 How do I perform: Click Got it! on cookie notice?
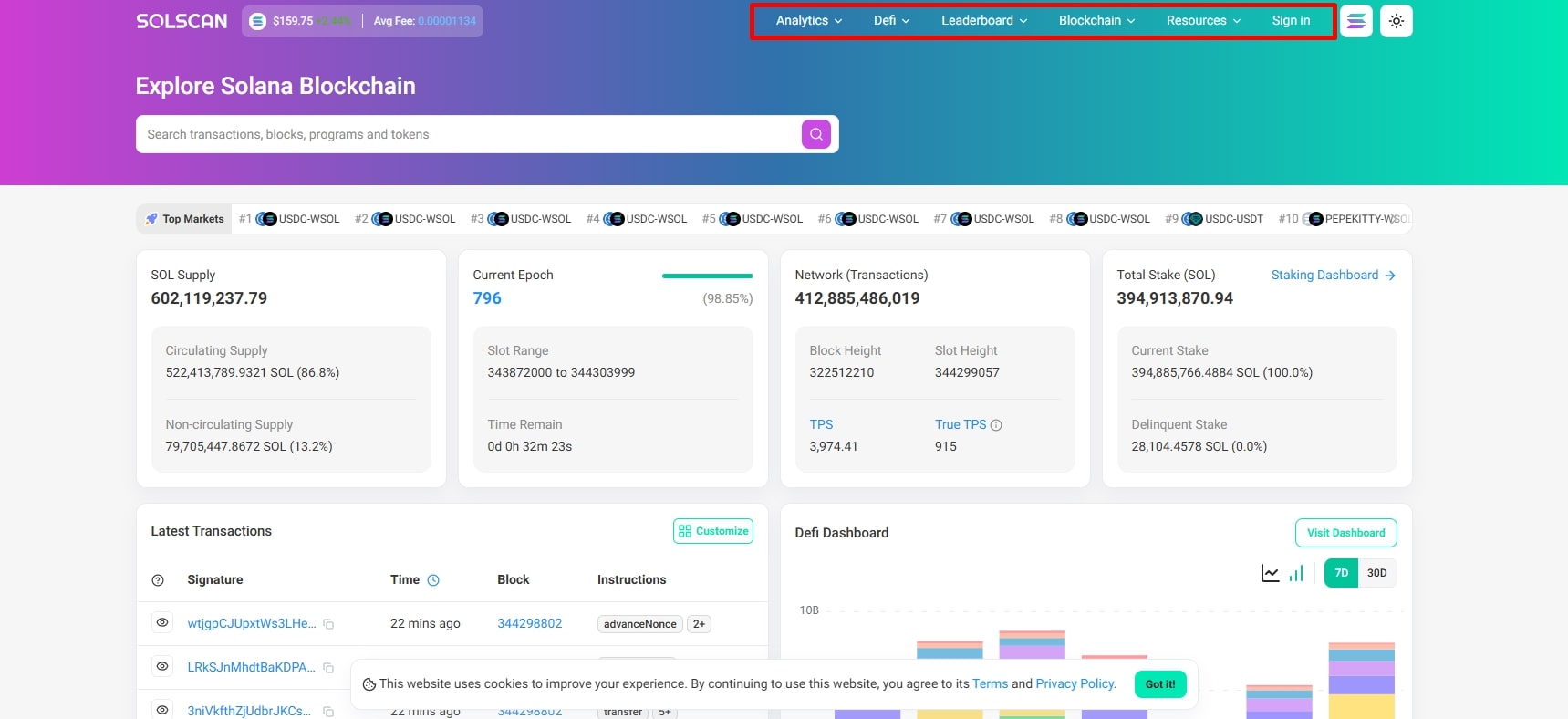coord(1160,684)
